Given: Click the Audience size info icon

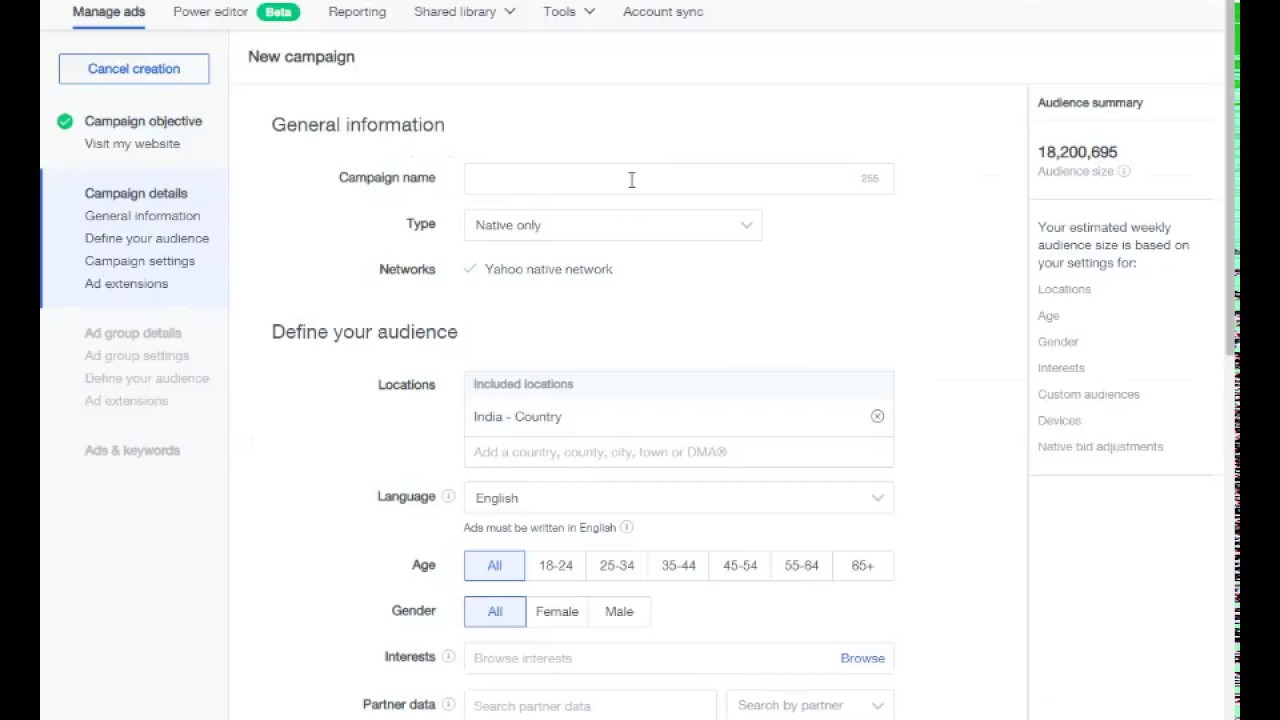Looking at the screenshot, I should 1124,172.
